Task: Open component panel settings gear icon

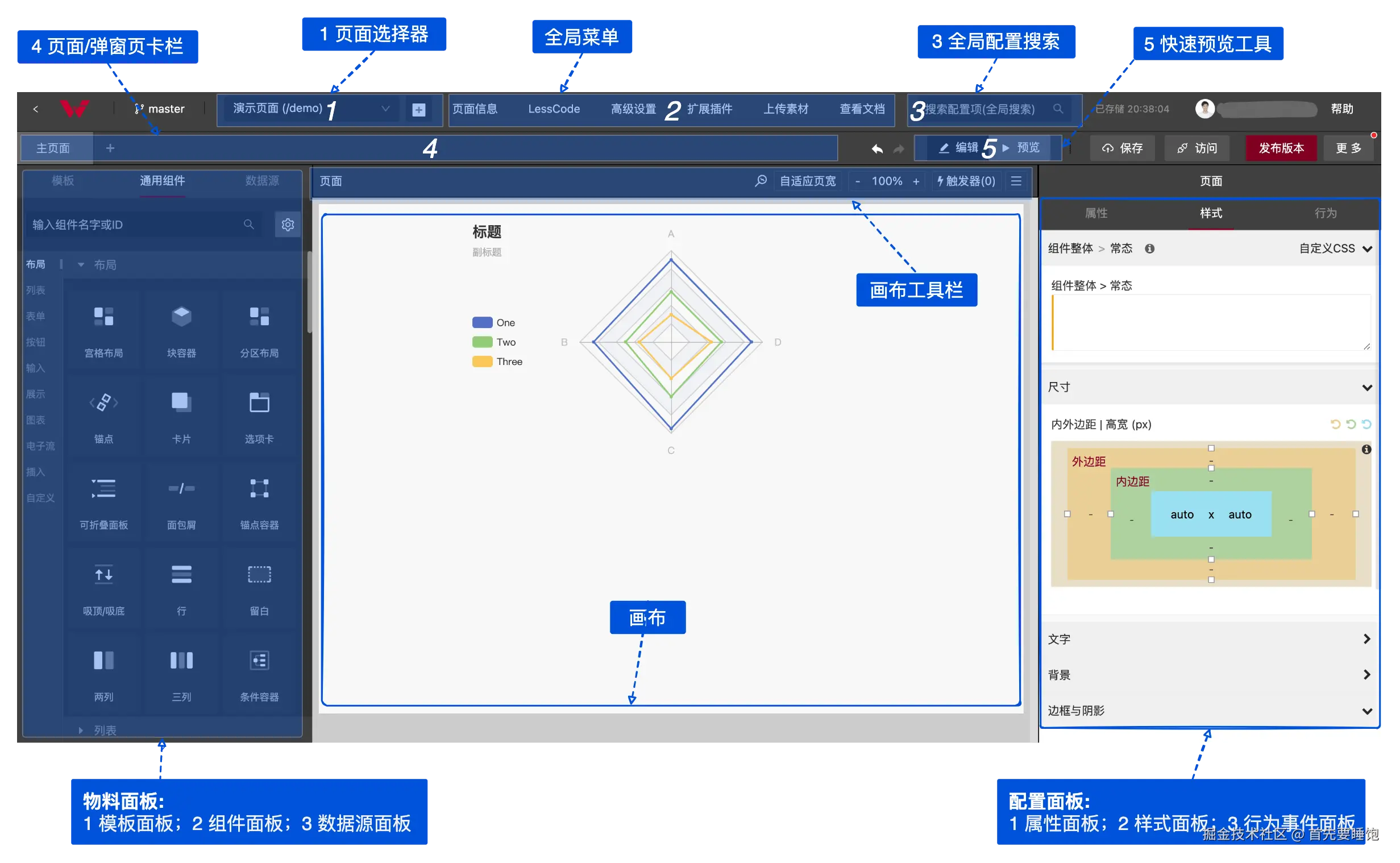Action: [288, 225]
